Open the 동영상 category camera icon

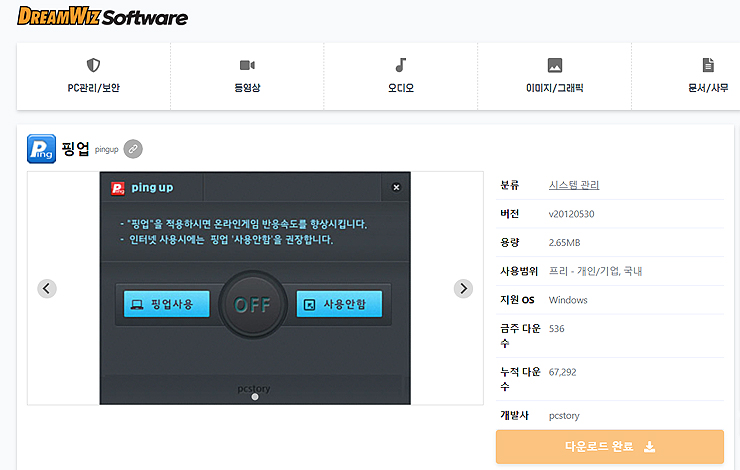tap(247, 65)
